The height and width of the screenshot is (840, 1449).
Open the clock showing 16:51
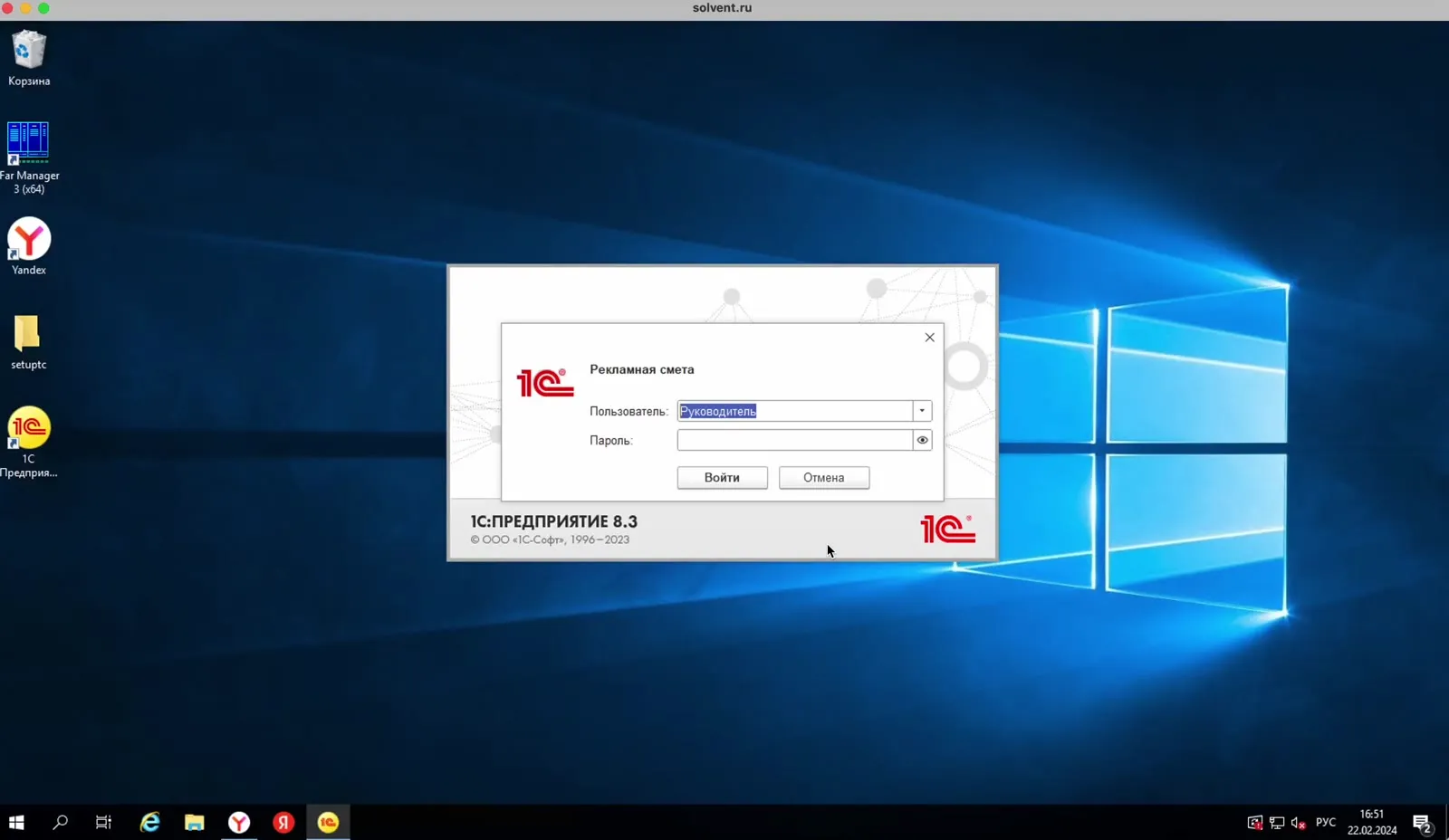[x=1371, y=822]
